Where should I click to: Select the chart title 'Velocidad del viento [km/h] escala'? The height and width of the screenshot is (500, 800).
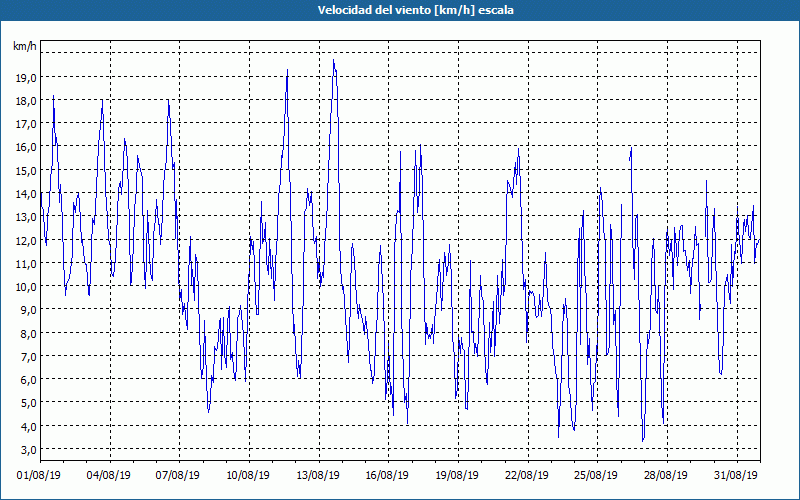pyautogui.click(x=415, y=10)
